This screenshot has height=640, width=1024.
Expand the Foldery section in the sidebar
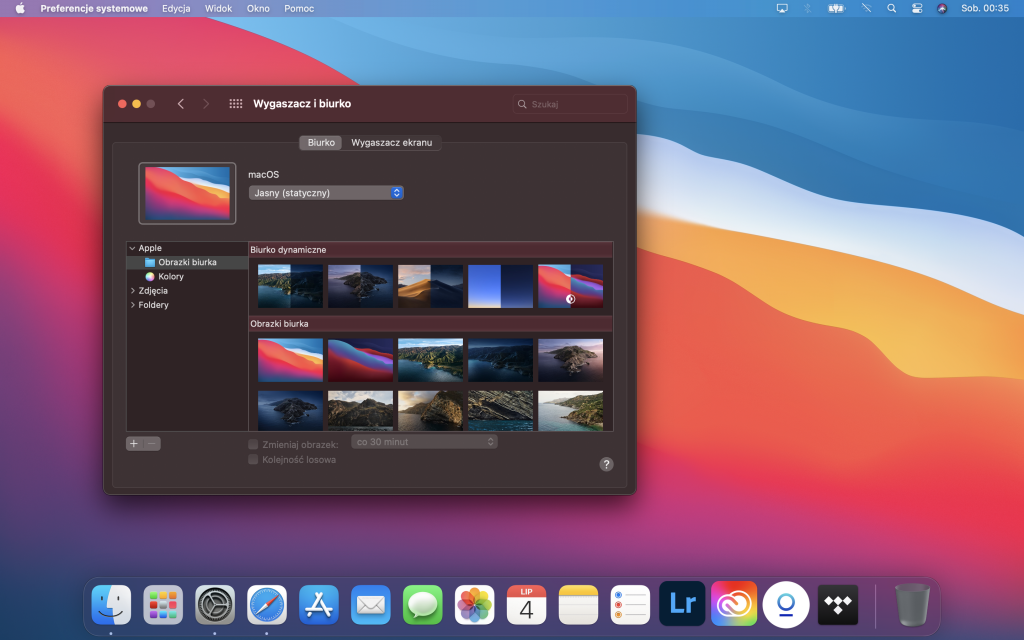tap(133, 304)
